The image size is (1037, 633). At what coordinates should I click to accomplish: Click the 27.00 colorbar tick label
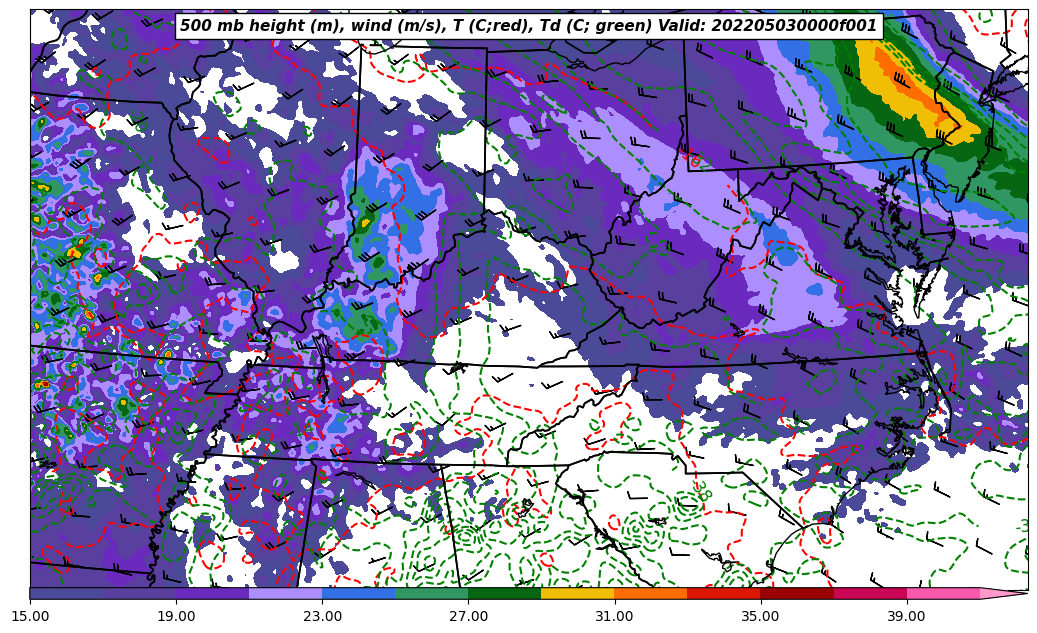[x=469, y=616]
